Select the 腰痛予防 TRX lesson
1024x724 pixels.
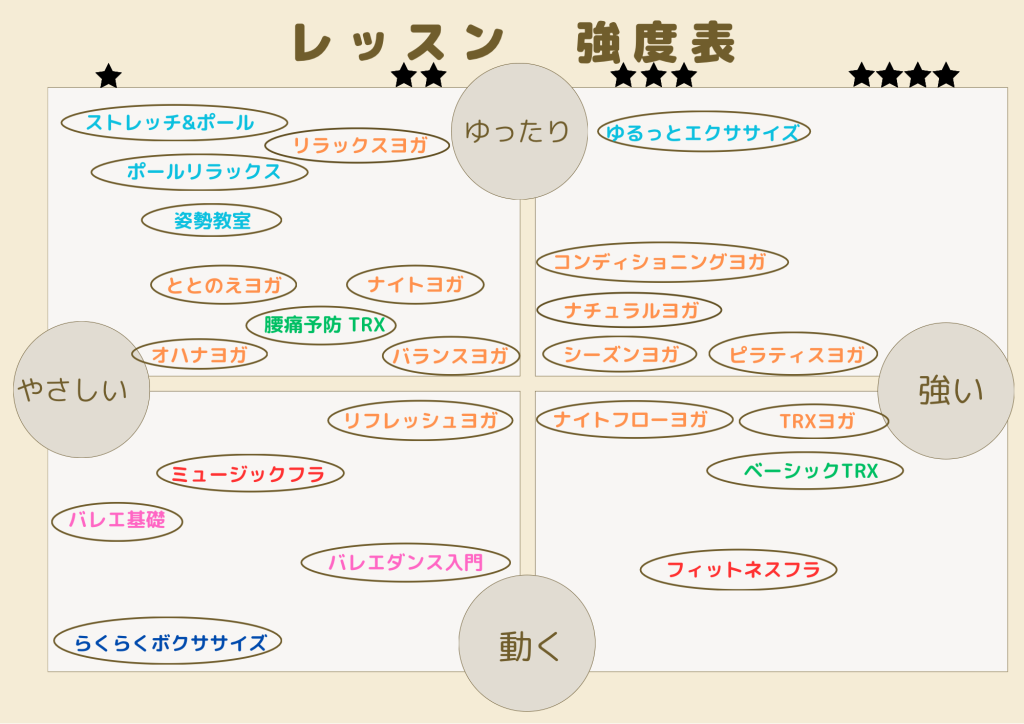(x=321, y=325)
